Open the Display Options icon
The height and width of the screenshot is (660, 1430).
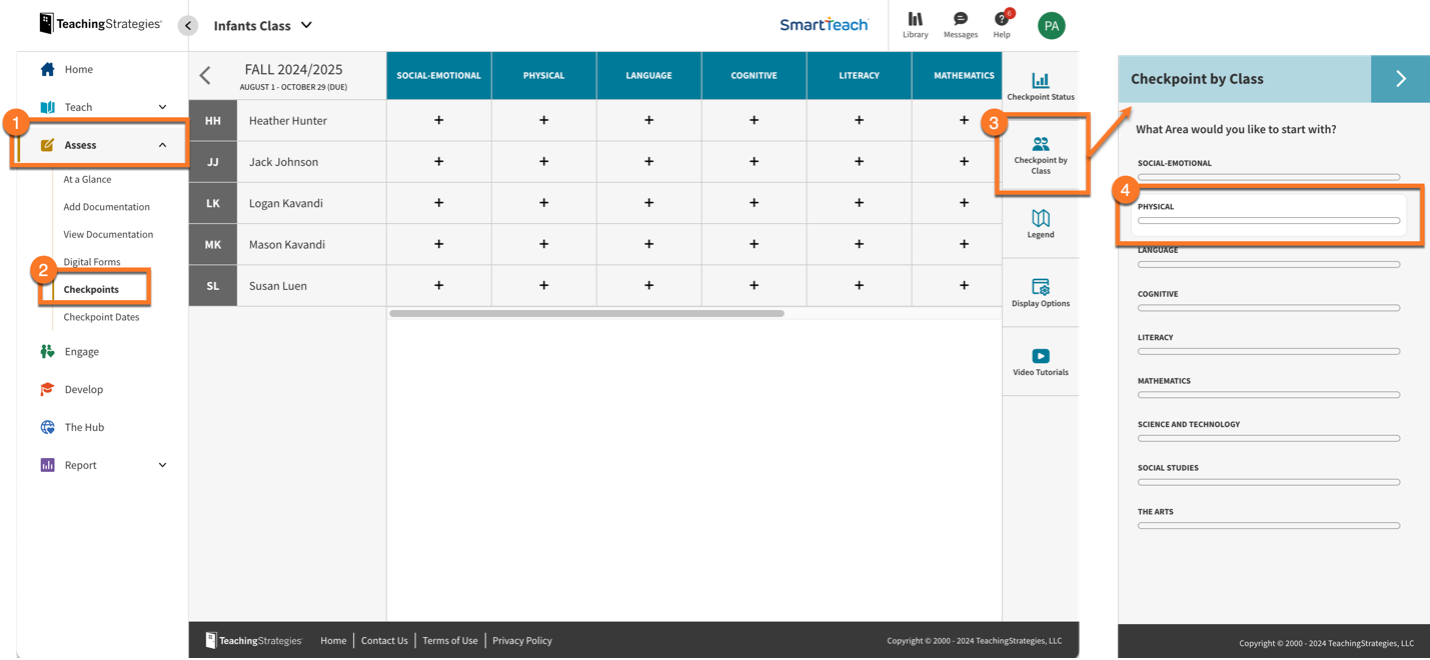click(x=1040, y=287)
